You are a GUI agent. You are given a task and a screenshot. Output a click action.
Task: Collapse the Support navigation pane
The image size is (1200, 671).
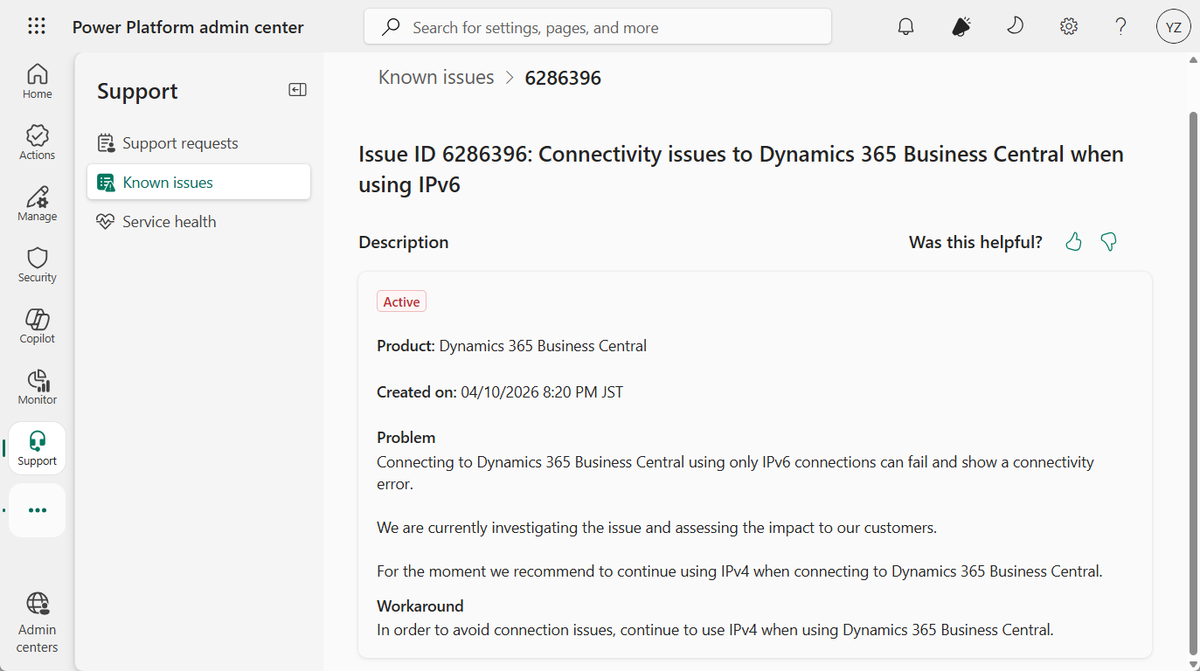pyautogui.click(x=297, y=89)
